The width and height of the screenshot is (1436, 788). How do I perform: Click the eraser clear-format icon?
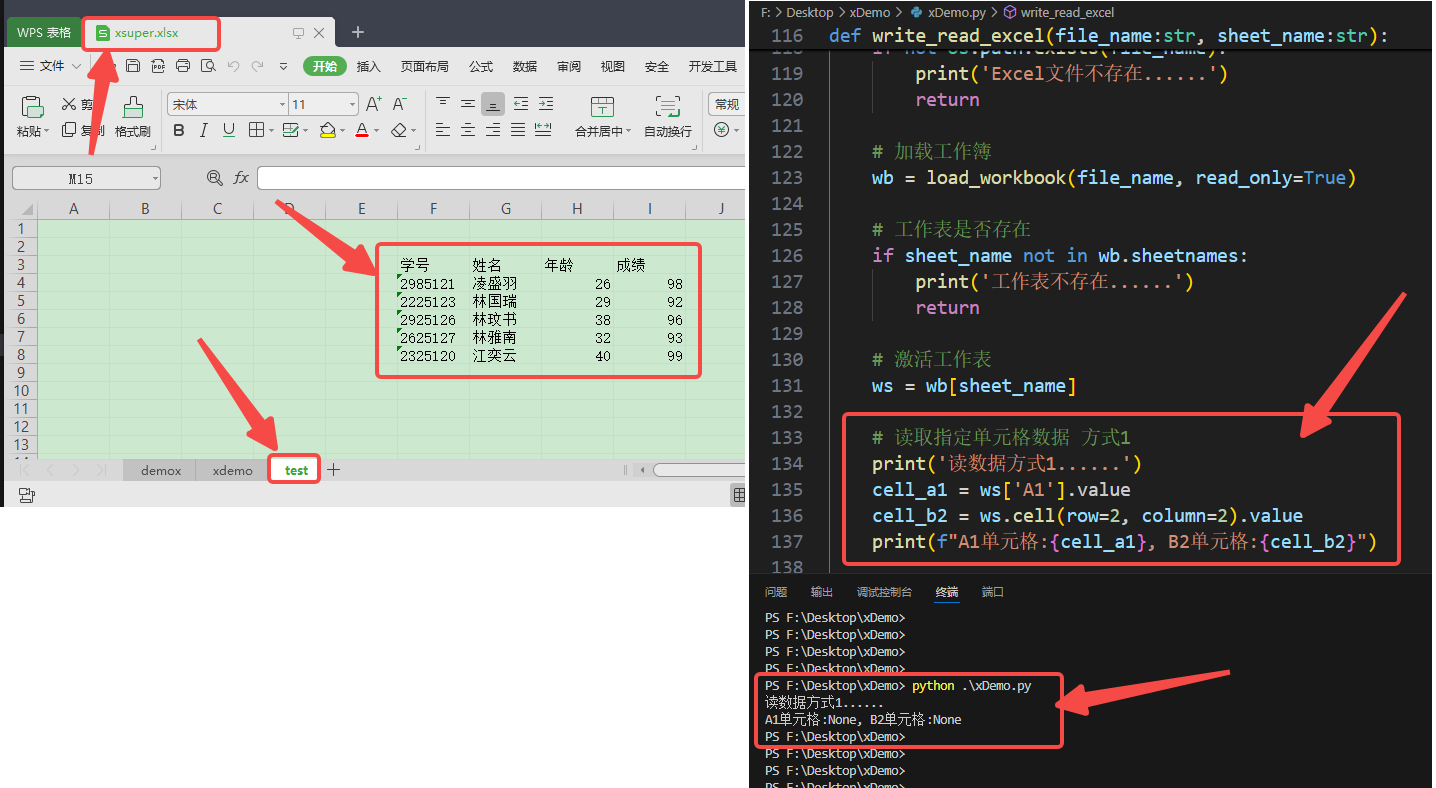(x=399, y=130)
